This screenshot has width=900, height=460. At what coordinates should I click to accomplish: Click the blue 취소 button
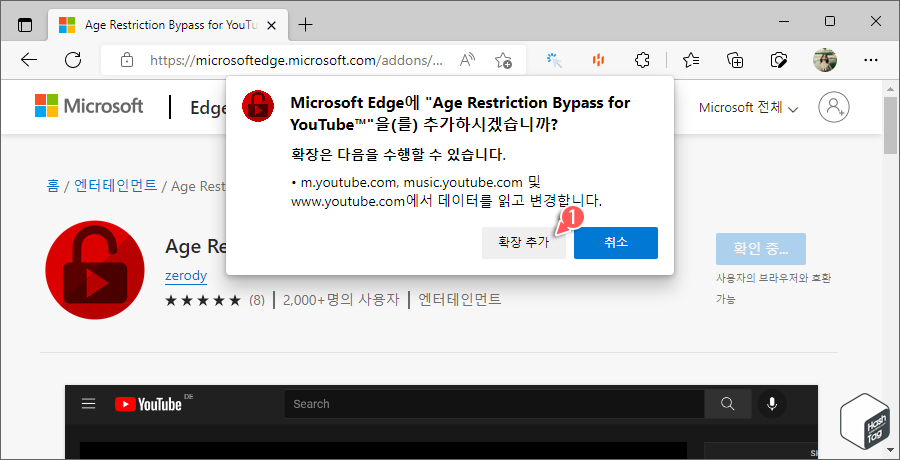click(616, 243)
